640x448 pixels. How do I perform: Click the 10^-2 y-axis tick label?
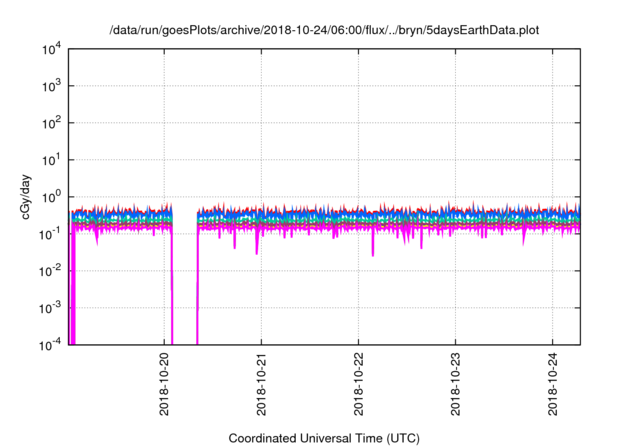point(51,271)
